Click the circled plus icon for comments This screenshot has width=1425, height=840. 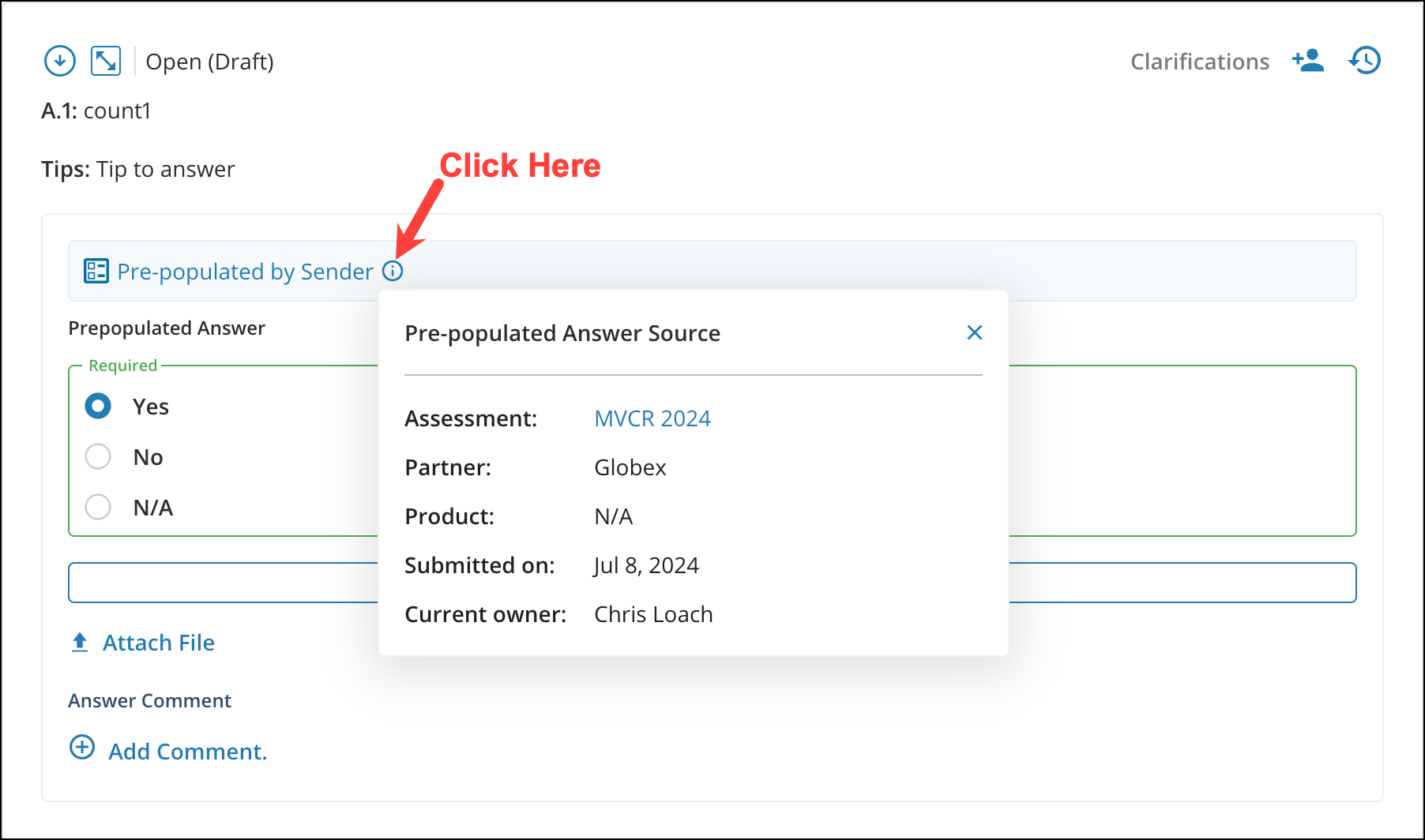(82, 748)
